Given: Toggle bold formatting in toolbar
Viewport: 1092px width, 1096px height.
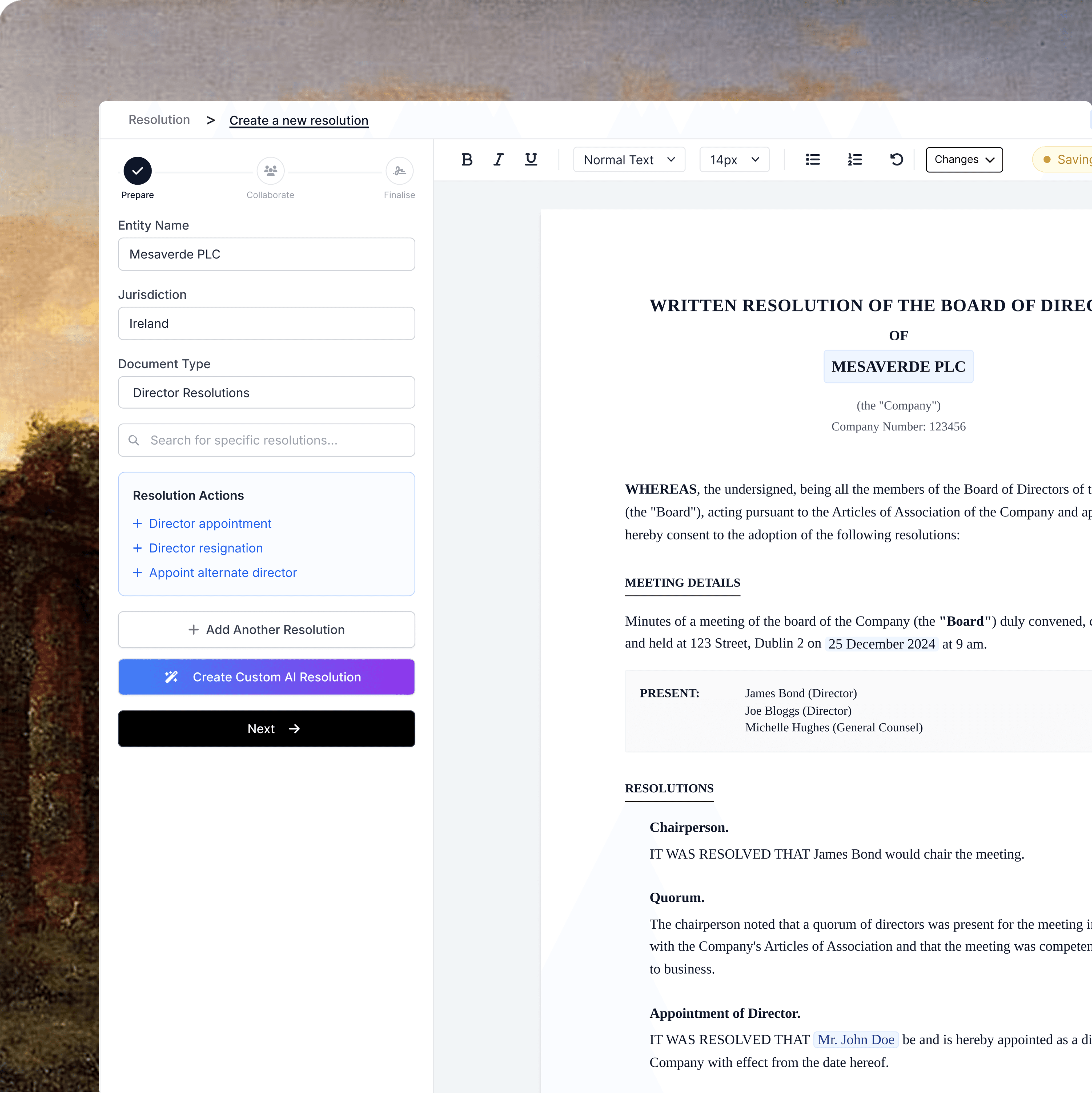Looking at the screenshot, I should tap(467, 159).
